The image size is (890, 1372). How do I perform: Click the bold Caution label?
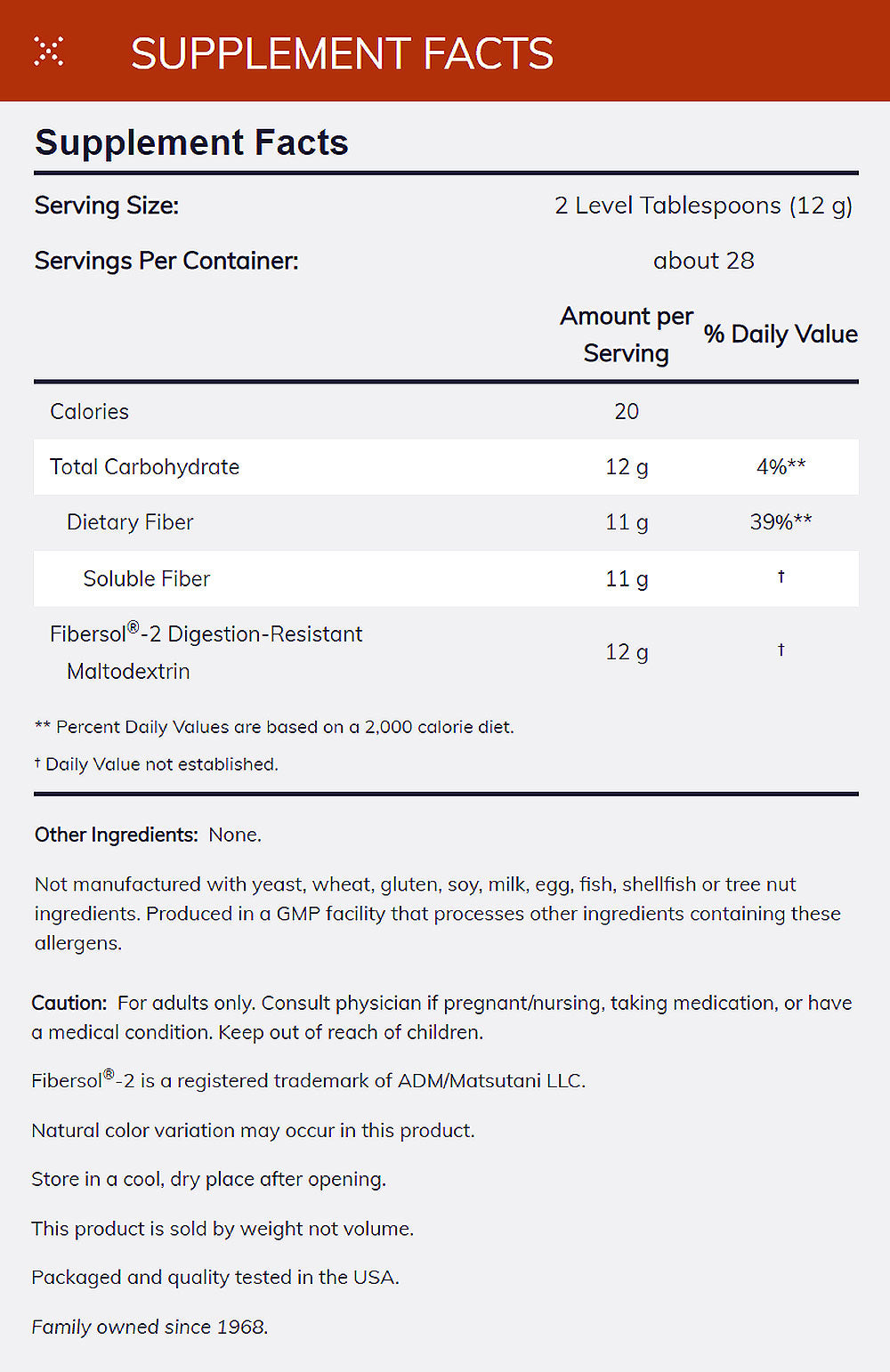(69, 1003)
